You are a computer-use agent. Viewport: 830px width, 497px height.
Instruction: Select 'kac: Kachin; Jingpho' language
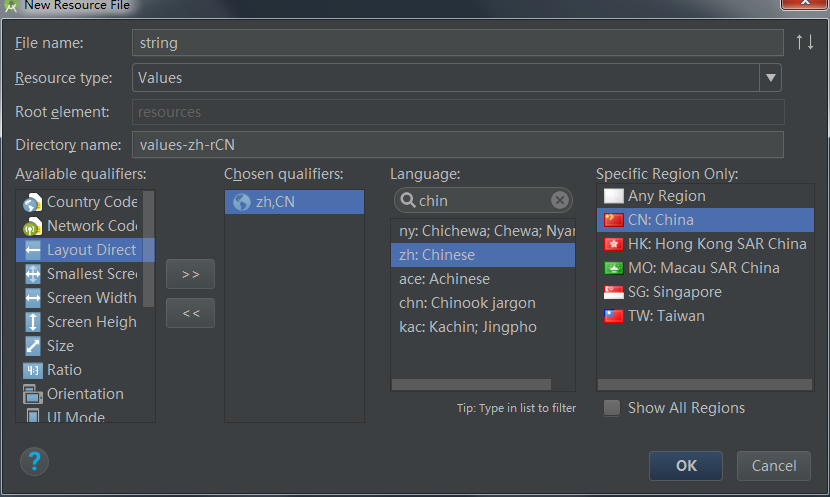coord(483,327)
